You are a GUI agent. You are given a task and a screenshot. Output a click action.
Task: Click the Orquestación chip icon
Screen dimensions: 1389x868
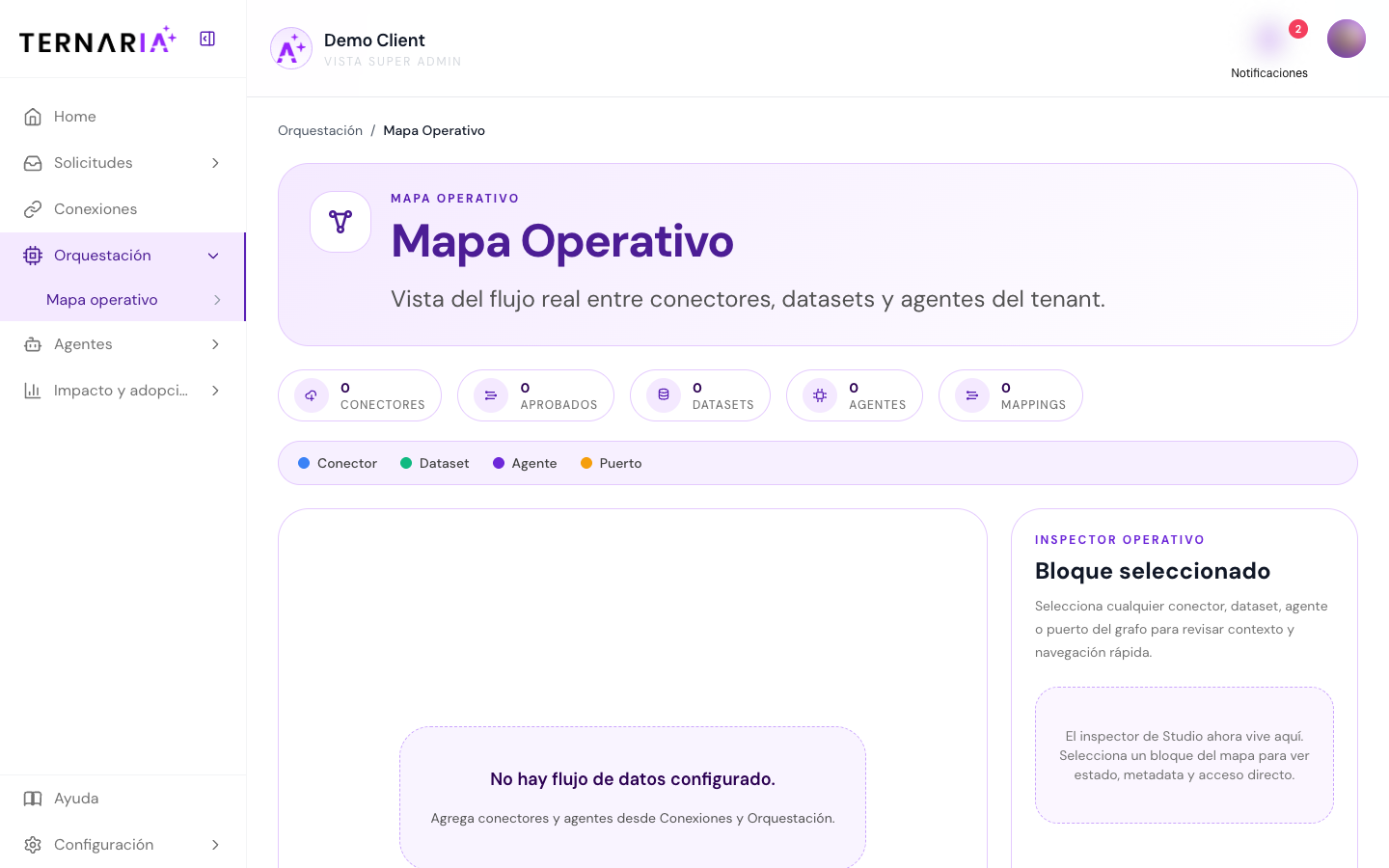click(33, 256)
